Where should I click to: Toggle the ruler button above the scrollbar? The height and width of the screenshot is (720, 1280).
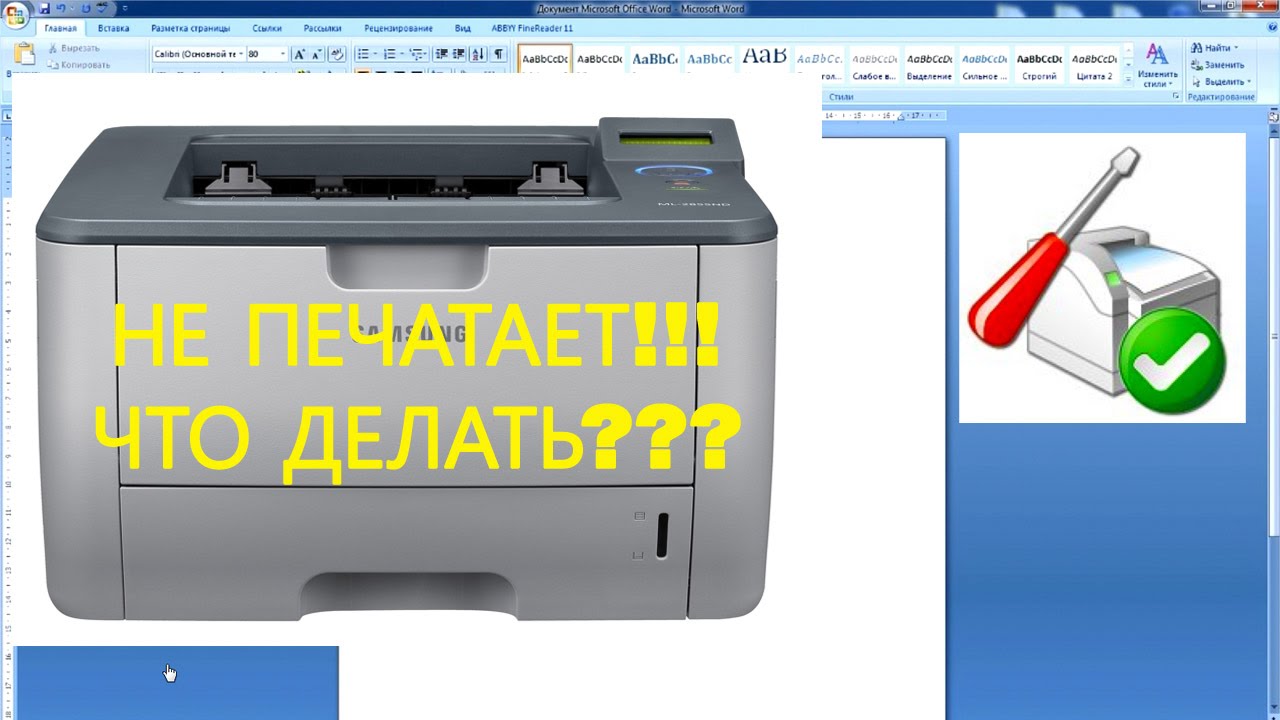(x=1273, y=116)
